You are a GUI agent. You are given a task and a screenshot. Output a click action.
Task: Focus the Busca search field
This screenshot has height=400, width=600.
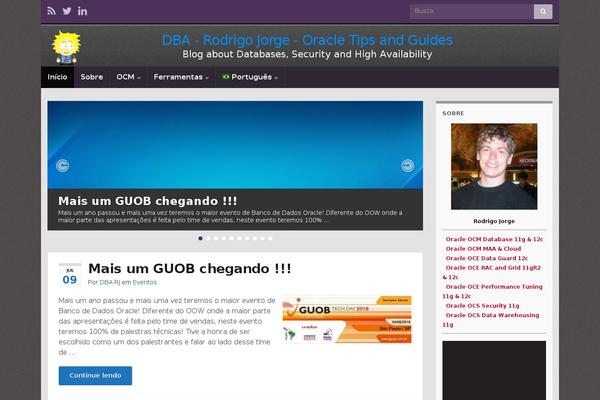[x=472, y=11]
